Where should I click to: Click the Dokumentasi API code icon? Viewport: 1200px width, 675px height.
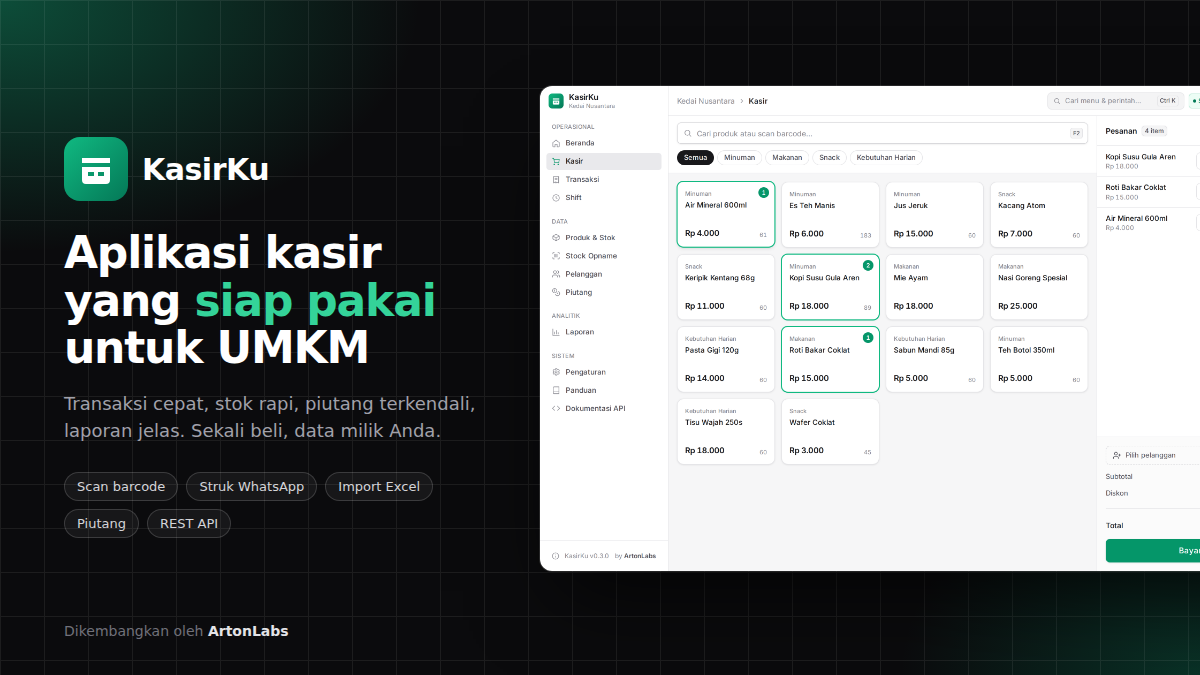pyautogui.click(x=556, y=408)
